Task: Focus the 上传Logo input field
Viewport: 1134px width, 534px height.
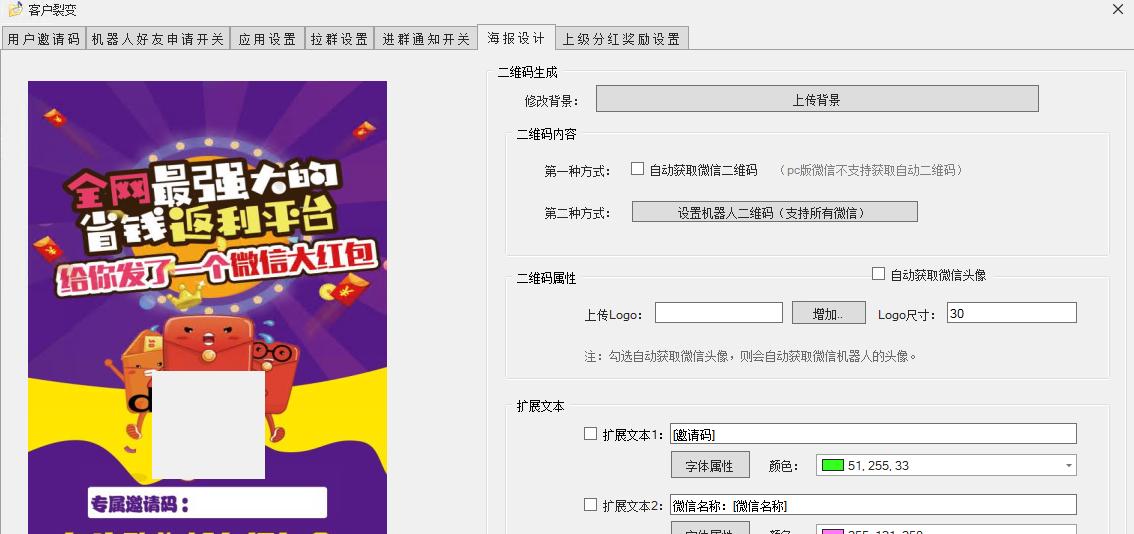Action: [x=719, y=313]
